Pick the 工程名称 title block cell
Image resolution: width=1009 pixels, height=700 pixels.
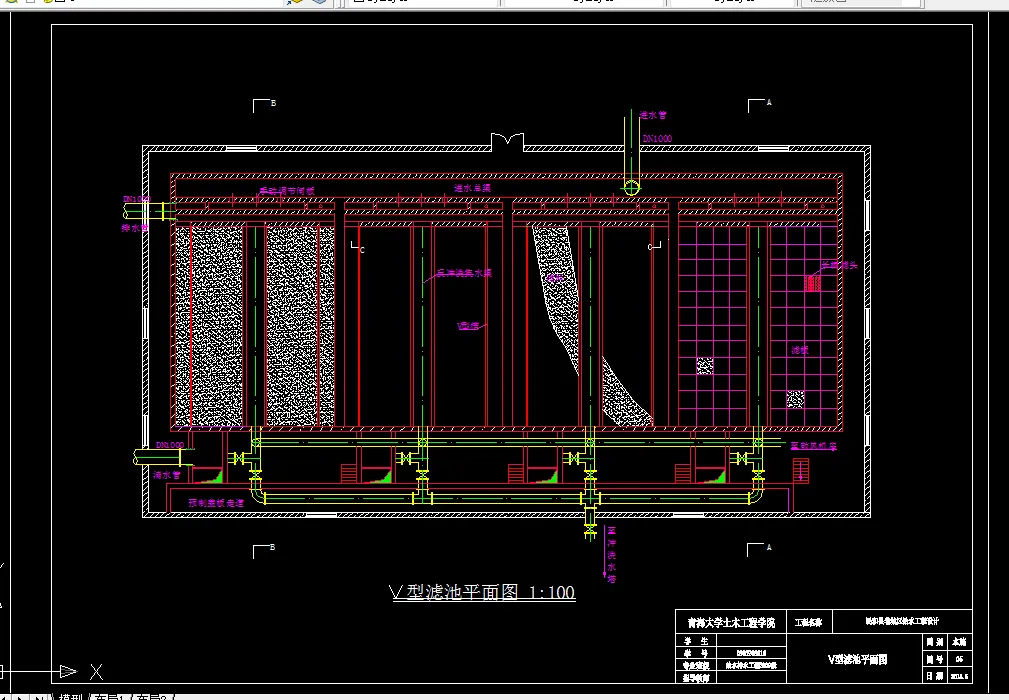tap(808, 622)
